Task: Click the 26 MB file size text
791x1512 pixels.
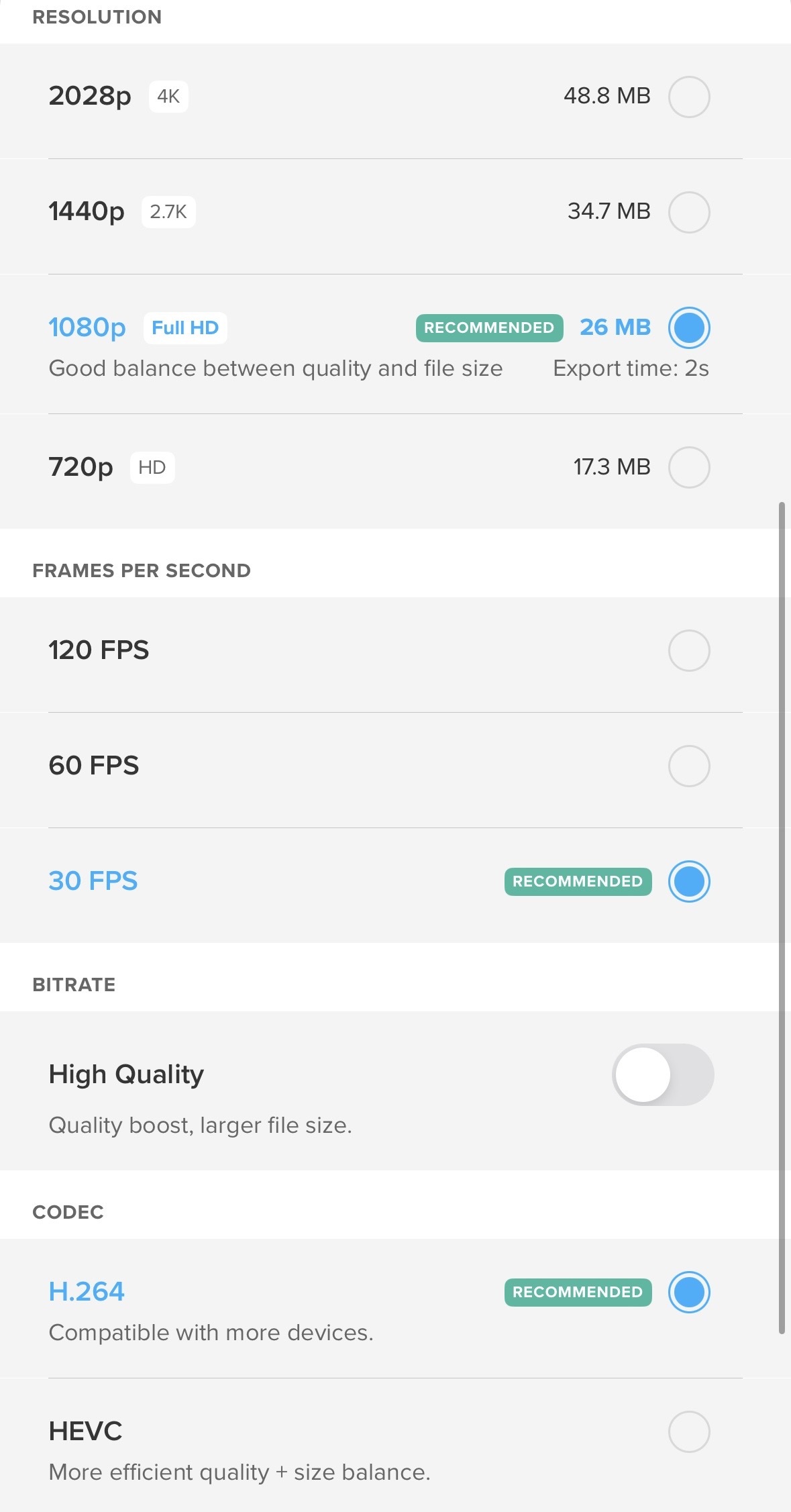Action: point(615,327)
